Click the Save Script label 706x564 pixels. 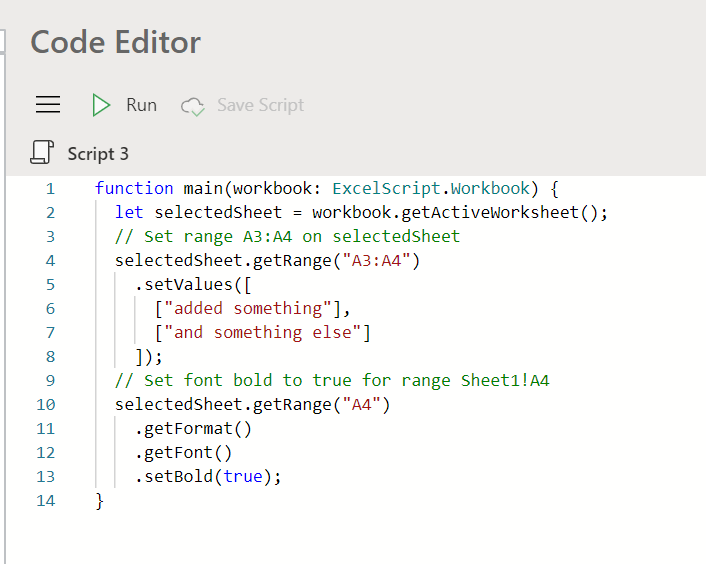pos(260,105)
